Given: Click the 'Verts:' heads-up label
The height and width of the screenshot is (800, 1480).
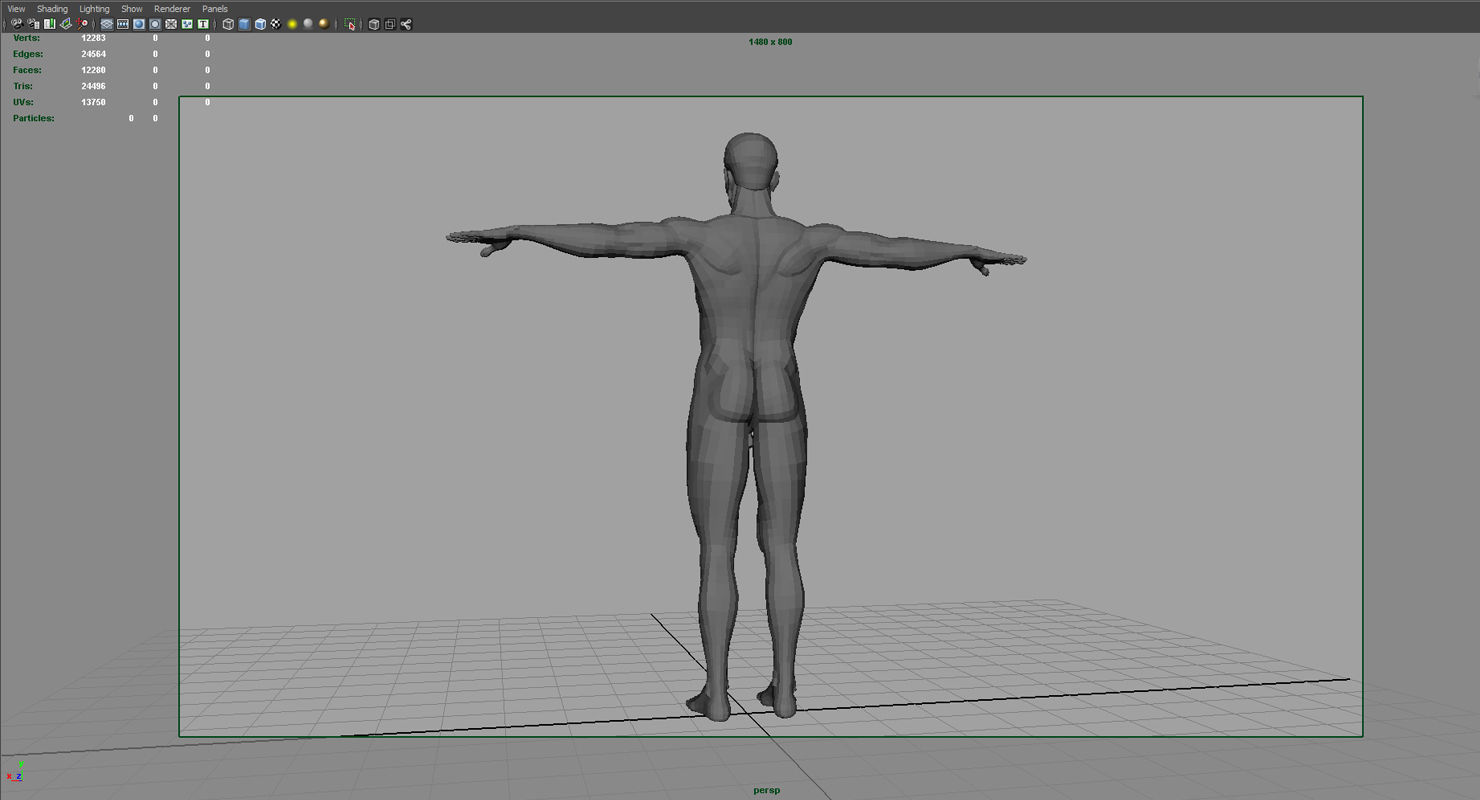Looking at the screenshot, I should click(26, 38).
